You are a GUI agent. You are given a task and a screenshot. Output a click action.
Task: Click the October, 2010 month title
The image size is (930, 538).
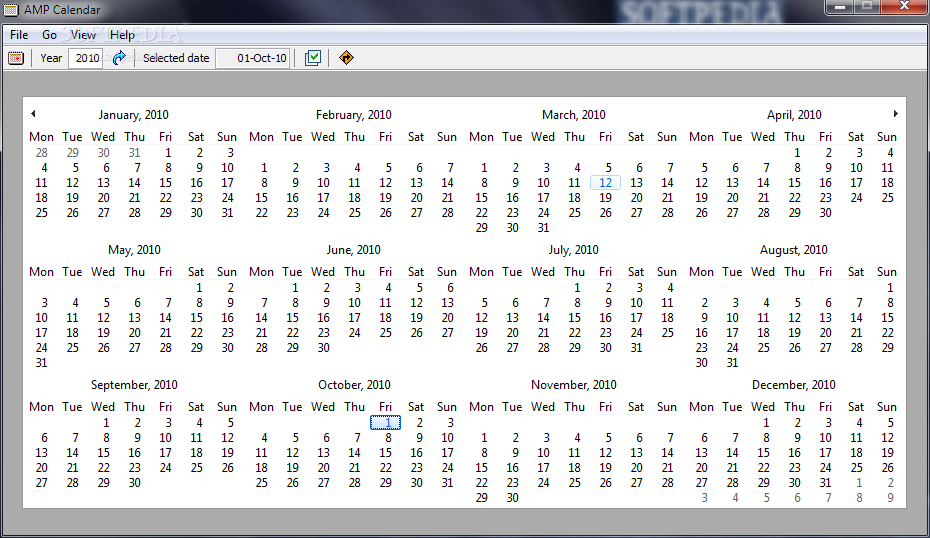tap(354, 384)
